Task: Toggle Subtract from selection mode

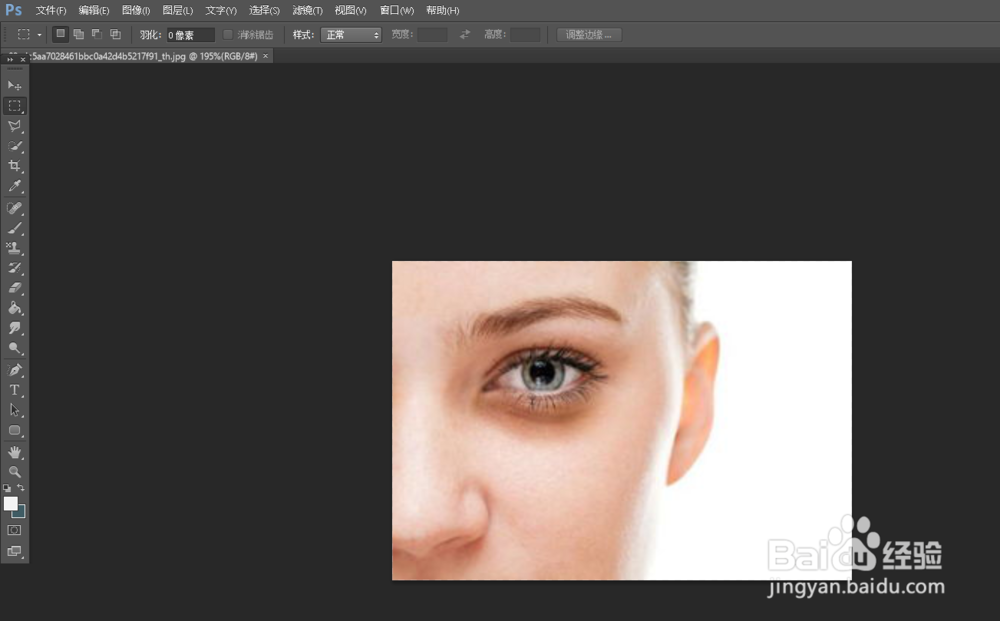Action: 96,33
